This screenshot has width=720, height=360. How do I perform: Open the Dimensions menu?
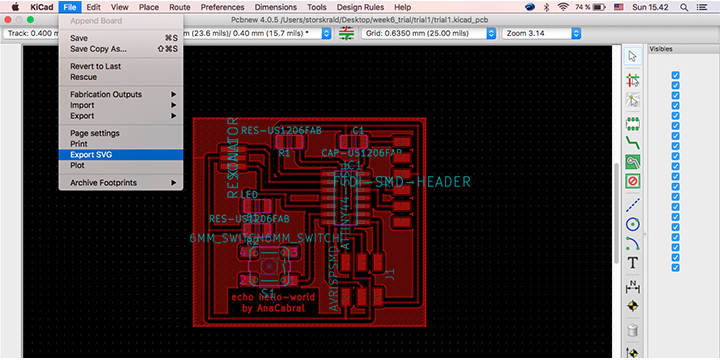click(x=276, y=7)
